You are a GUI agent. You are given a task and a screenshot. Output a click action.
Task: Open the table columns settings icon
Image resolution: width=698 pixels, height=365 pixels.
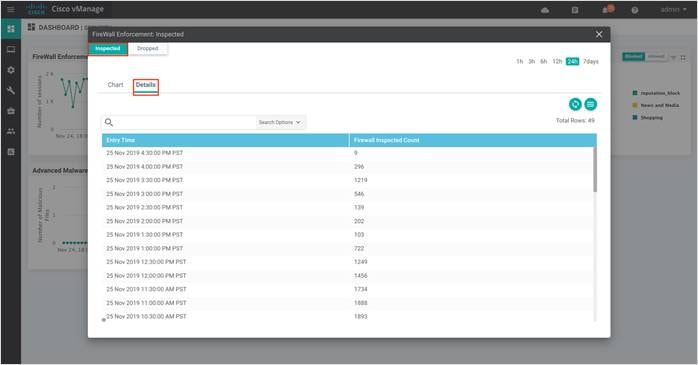[x=590, y=104]
